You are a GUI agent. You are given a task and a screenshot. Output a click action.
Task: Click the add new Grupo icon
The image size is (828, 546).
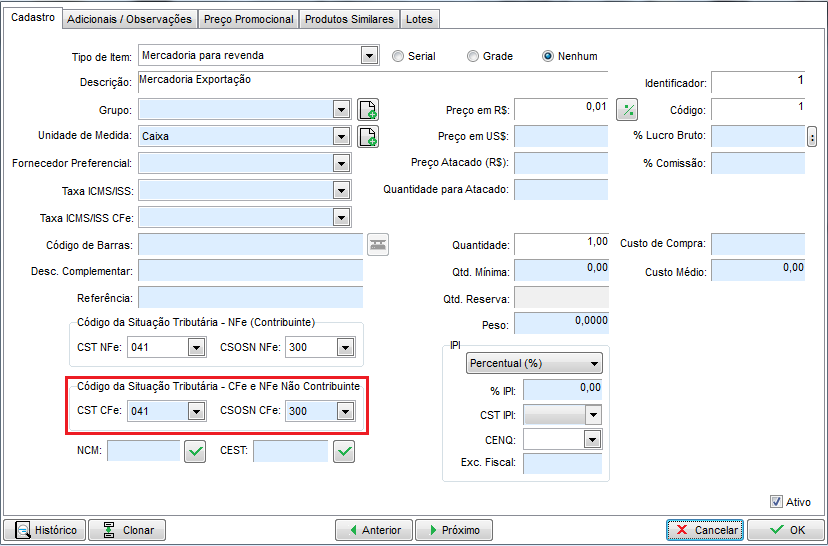click(368, 110)
